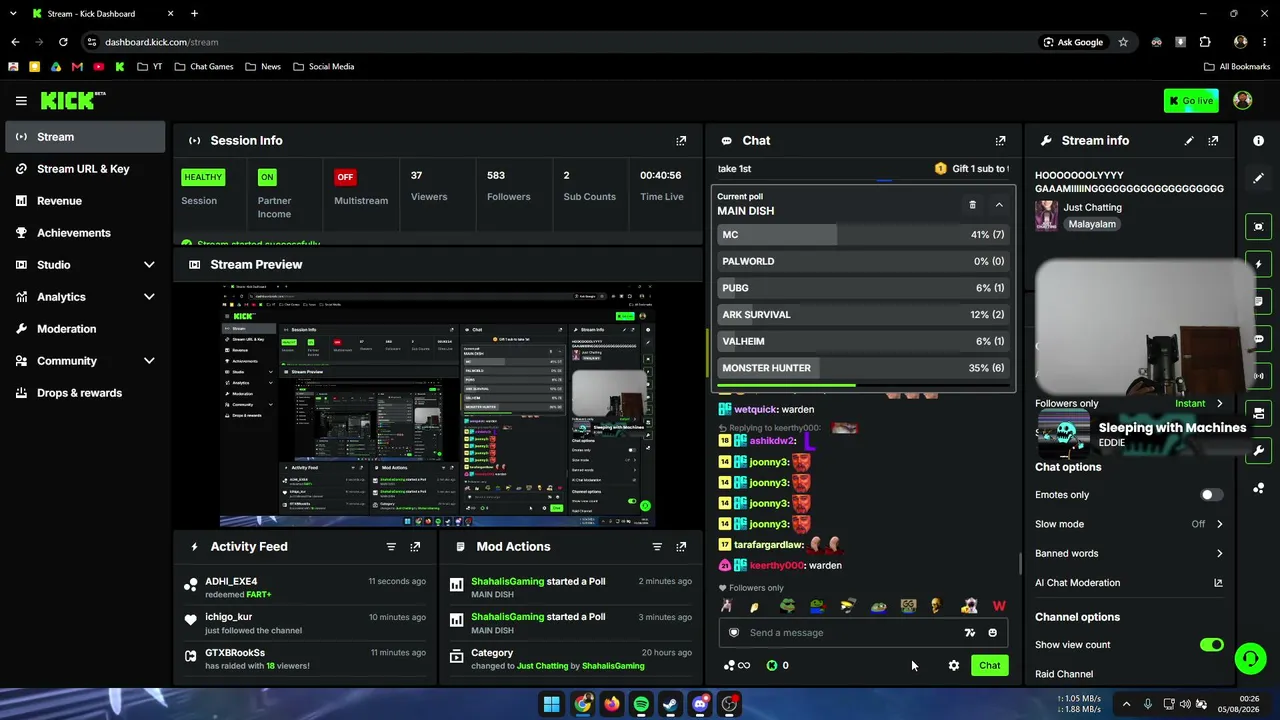Image resolution: width=1280 pixels, height=720 pixels.
Task: Toggle the Emotes only switch
Action: tap(1211, 495)
